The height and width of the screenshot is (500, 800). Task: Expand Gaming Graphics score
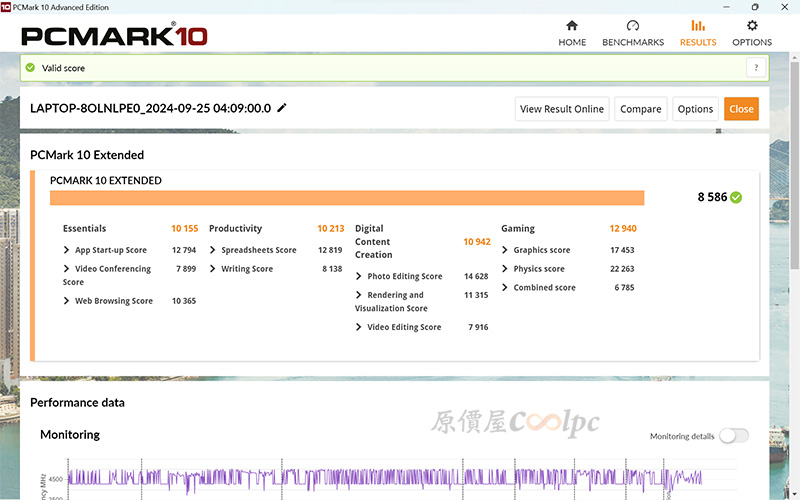coord(505,250)
